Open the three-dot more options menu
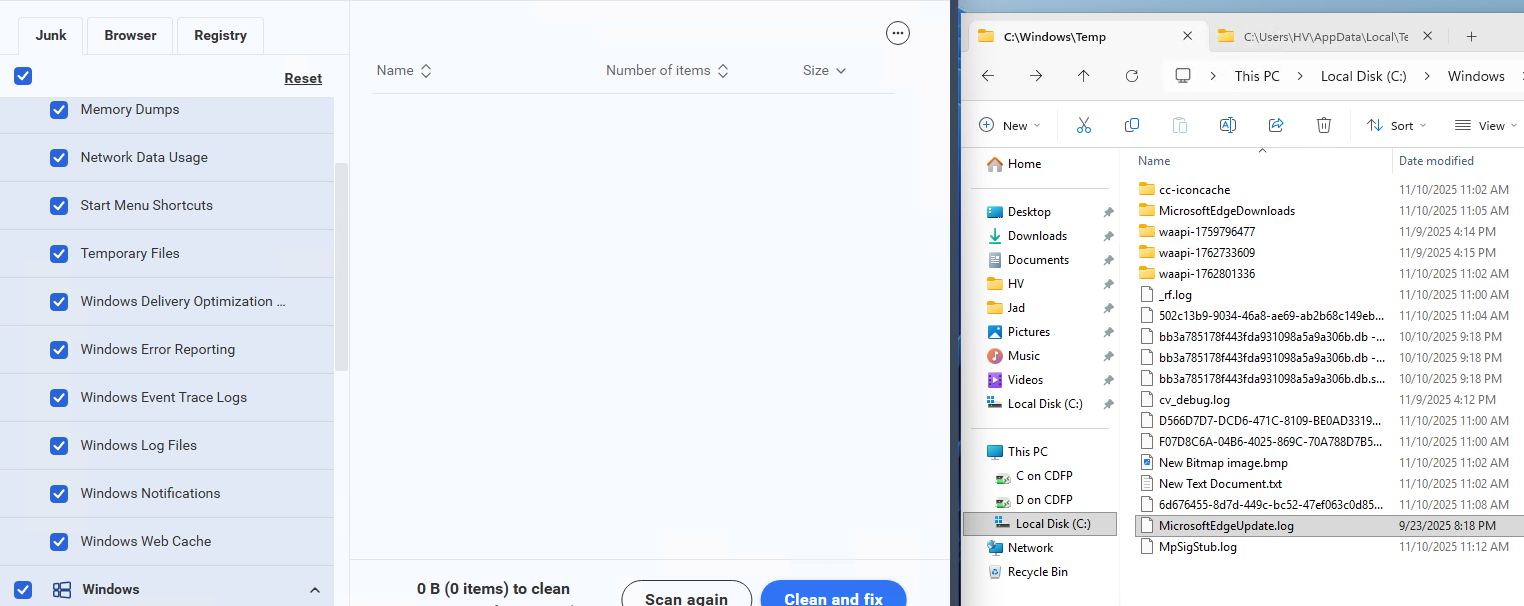This screenshot has width=1524, height=606. (x=898, y=33)
